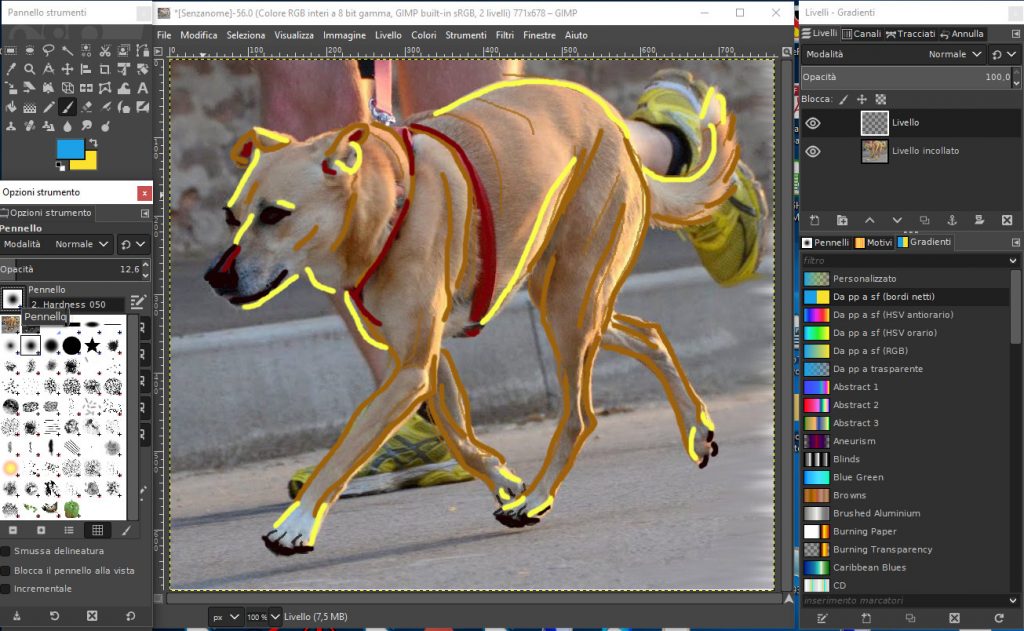Open brush editor for Hardness 050

coord(137,302)
